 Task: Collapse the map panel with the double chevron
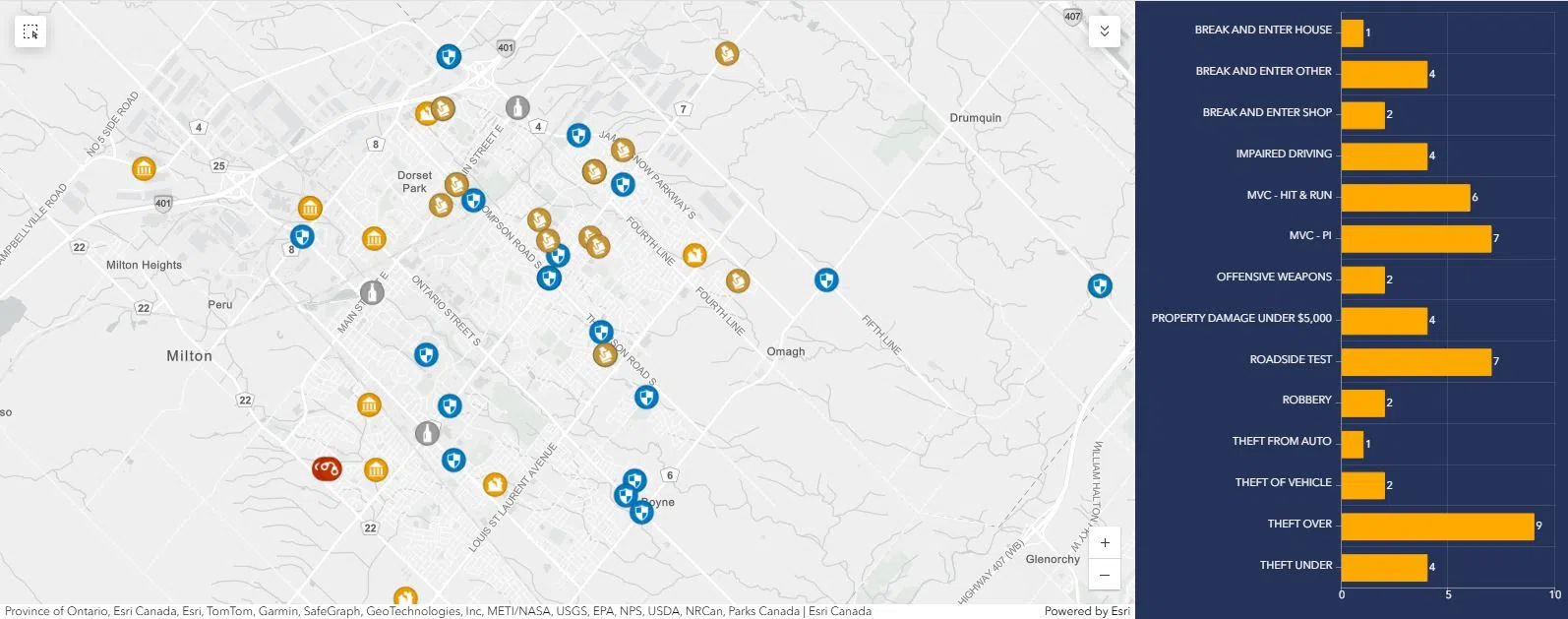tap(1104, 31)
